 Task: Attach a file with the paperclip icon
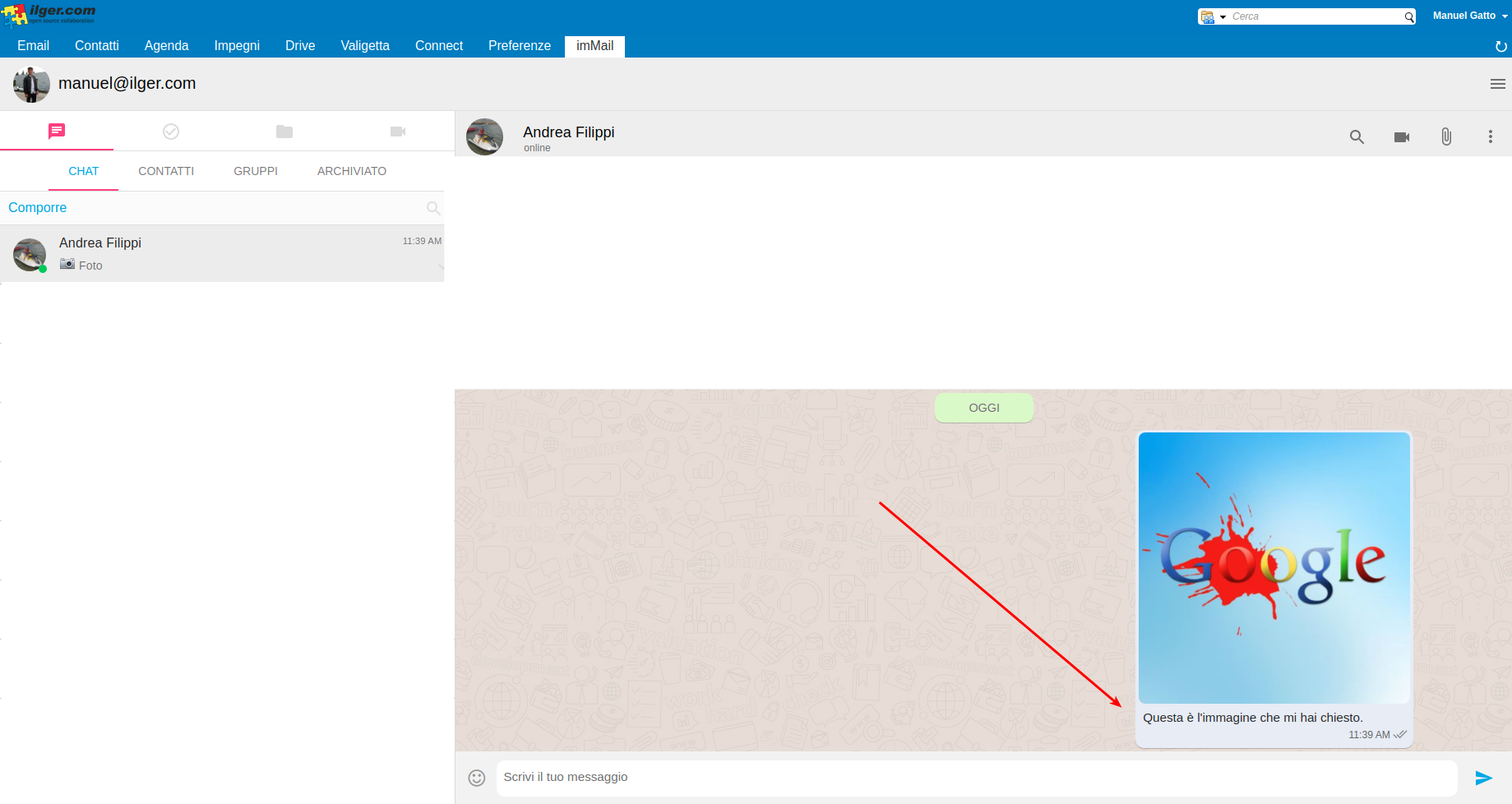1446,136
